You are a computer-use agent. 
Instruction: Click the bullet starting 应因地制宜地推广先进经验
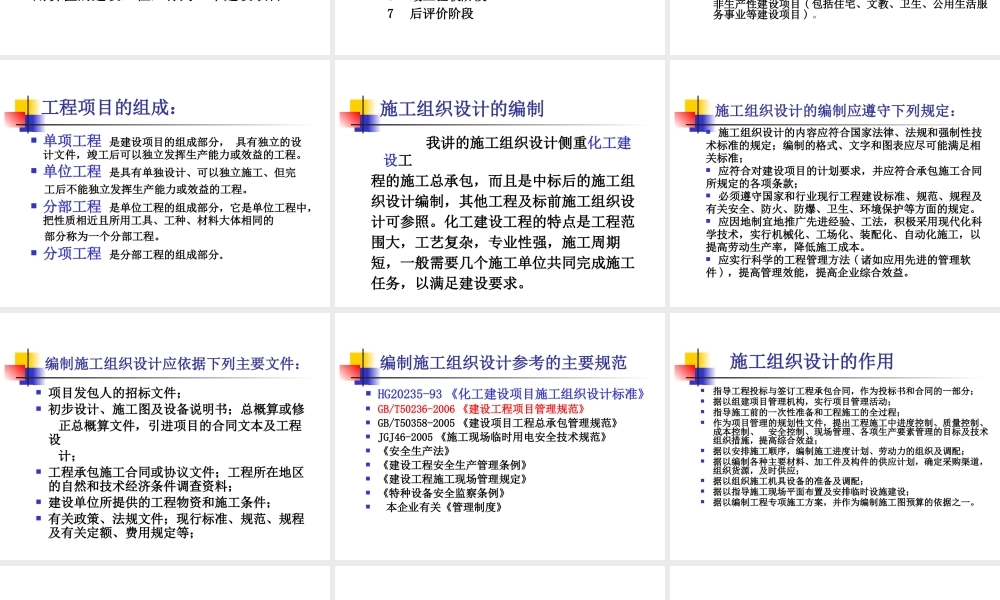843,234
